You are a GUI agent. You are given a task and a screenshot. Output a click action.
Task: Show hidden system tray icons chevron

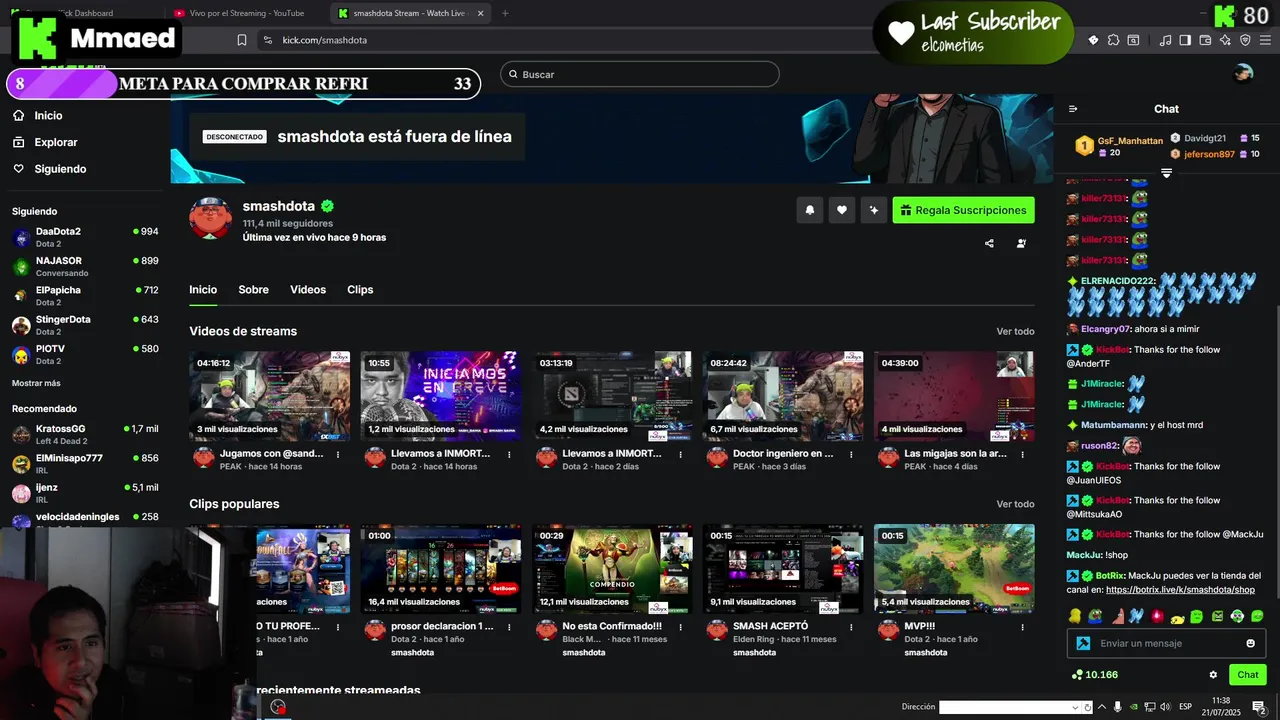point(1100,707)
